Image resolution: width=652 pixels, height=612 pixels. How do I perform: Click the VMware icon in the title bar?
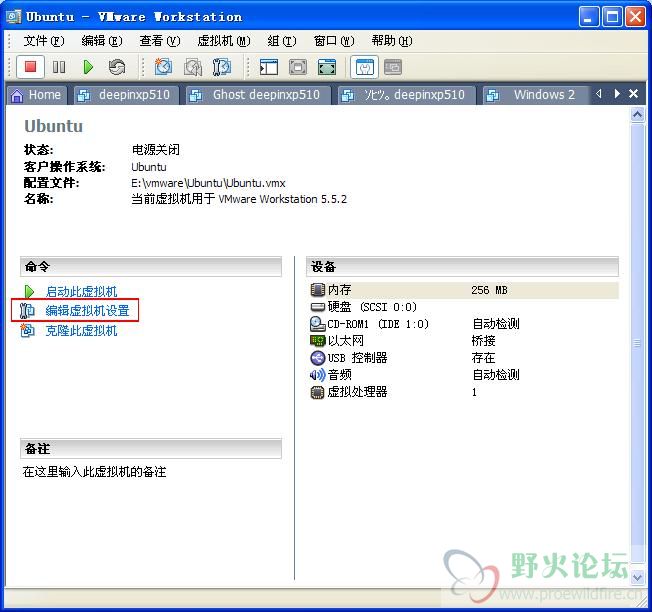pos(14,17)
